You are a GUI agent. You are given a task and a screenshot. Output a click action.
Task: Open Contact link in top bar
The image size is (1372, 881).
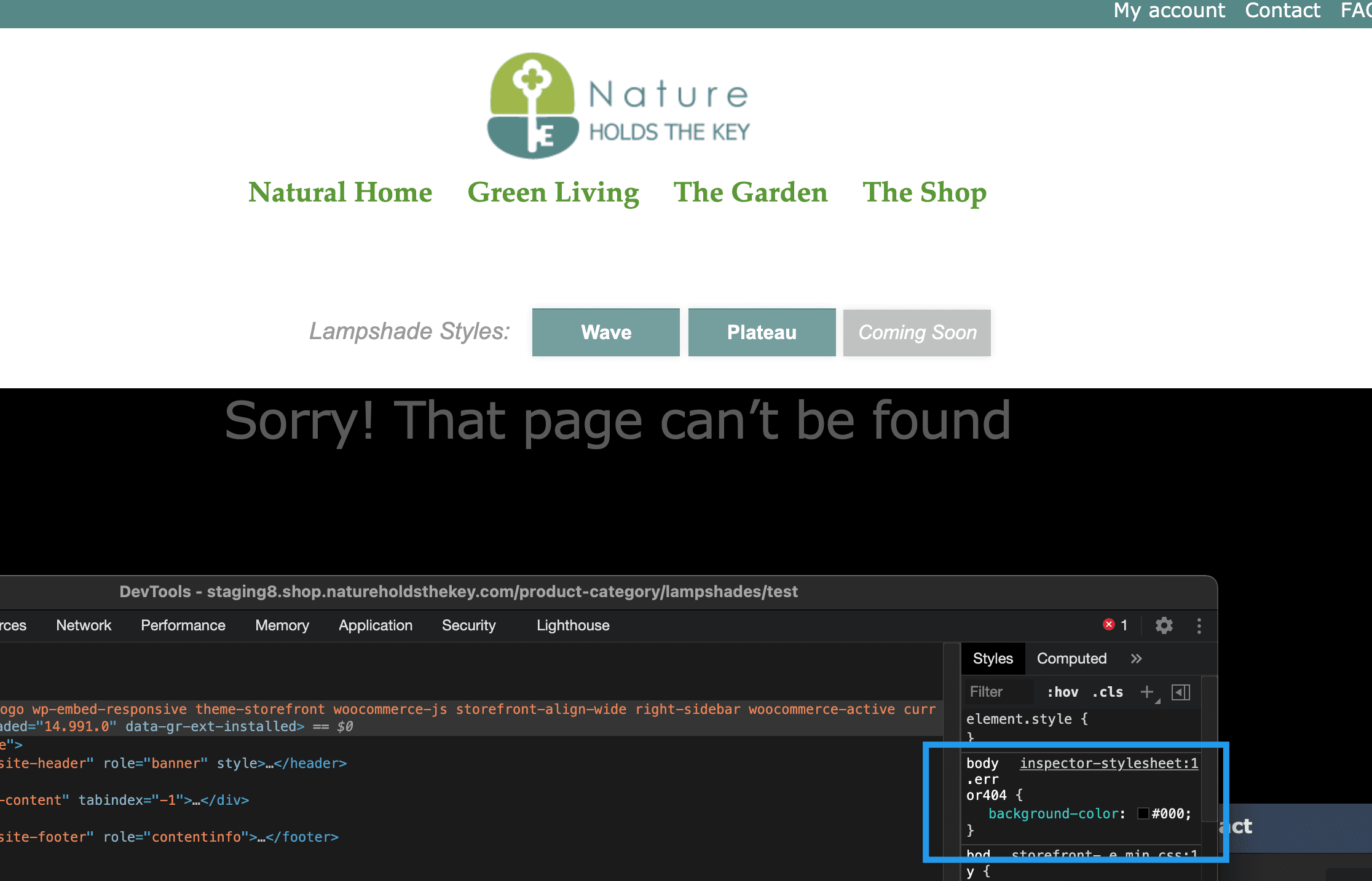pos(1282,10)
